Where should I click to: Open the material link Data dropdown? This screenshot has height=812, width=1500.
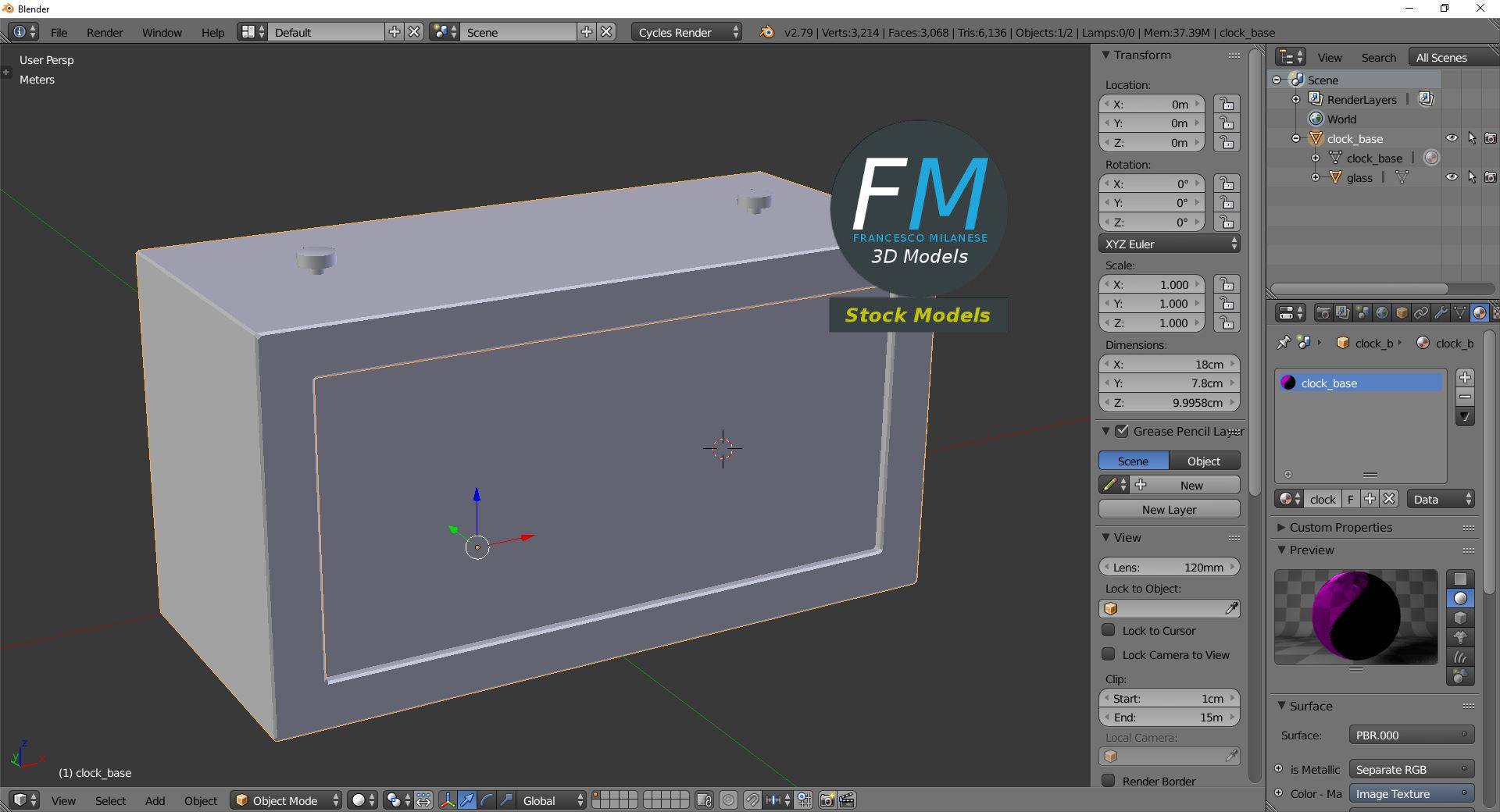[x=1441, y=499]
